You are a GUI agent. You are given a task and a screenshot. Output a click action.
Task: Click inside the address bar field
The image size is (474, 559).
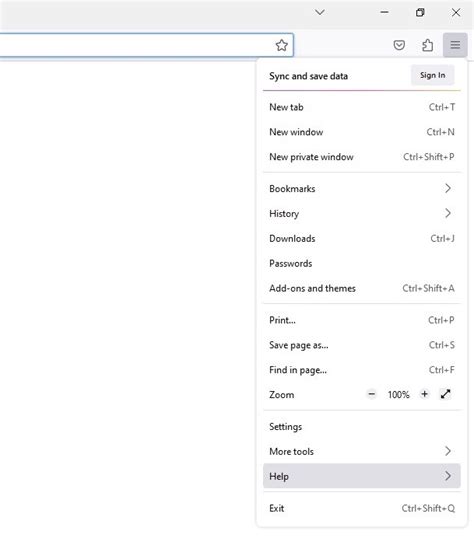(x=135, y=45)
